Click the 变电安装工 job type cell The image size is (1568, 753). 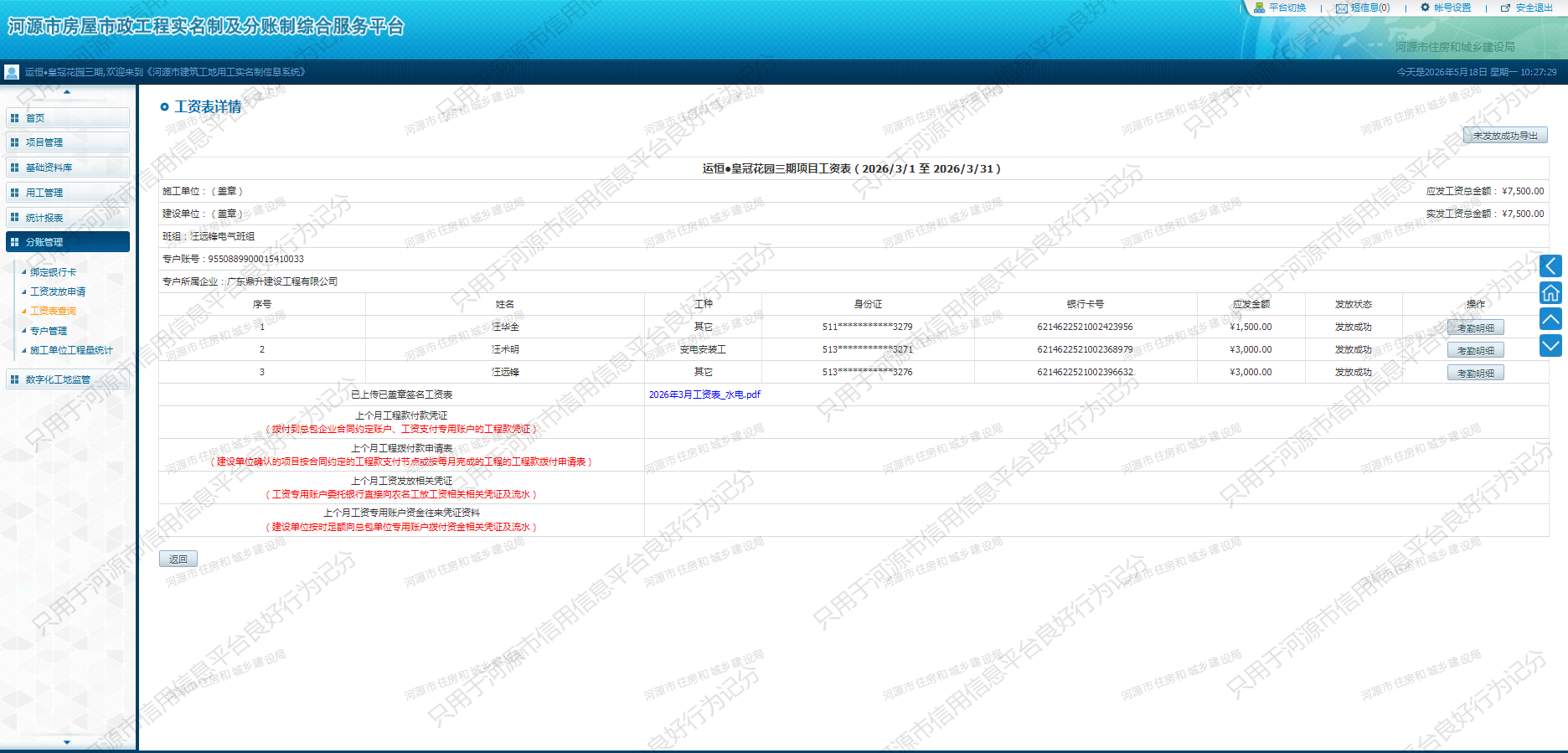coord(703,349)
